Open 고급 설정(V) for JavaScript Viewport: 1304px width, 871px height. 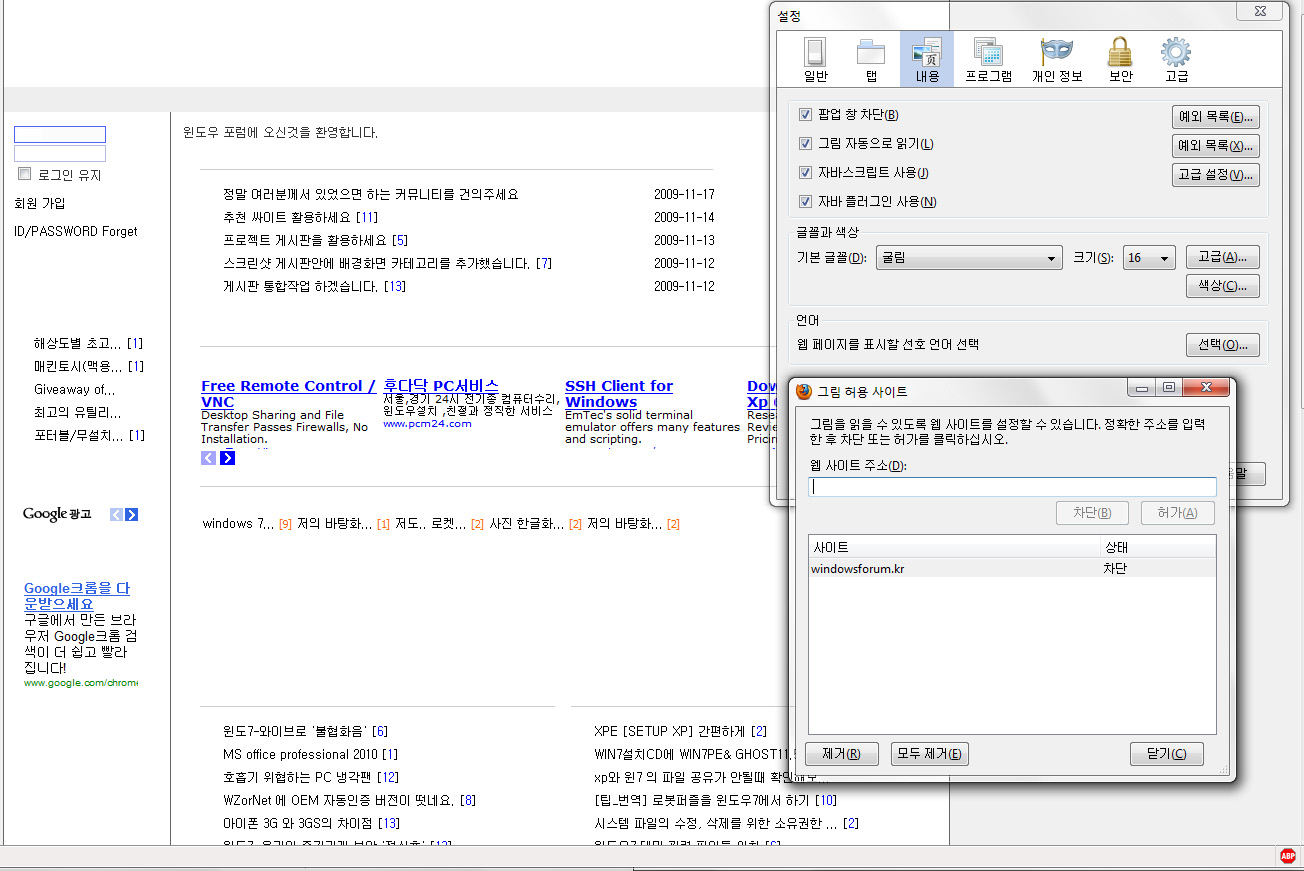tap(1215, 175)
